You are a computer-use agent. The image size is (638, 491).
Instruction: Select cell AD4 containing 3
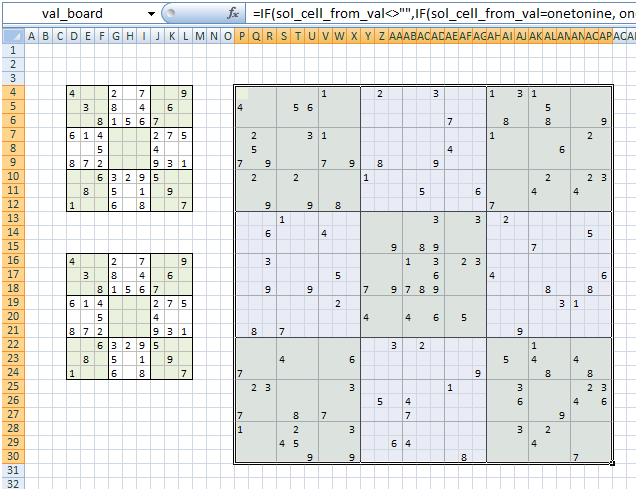[x=437, y=94]
